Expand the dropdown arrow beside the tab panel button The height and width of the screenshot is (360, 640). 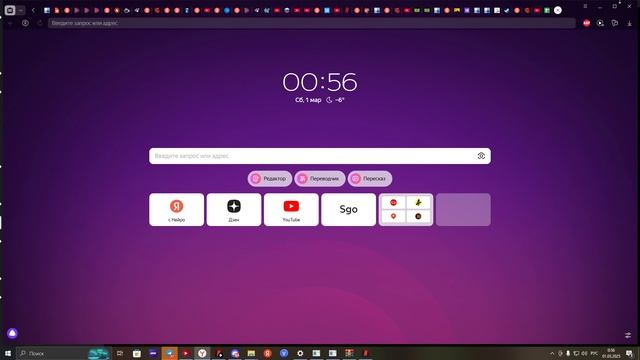[21, 10]
